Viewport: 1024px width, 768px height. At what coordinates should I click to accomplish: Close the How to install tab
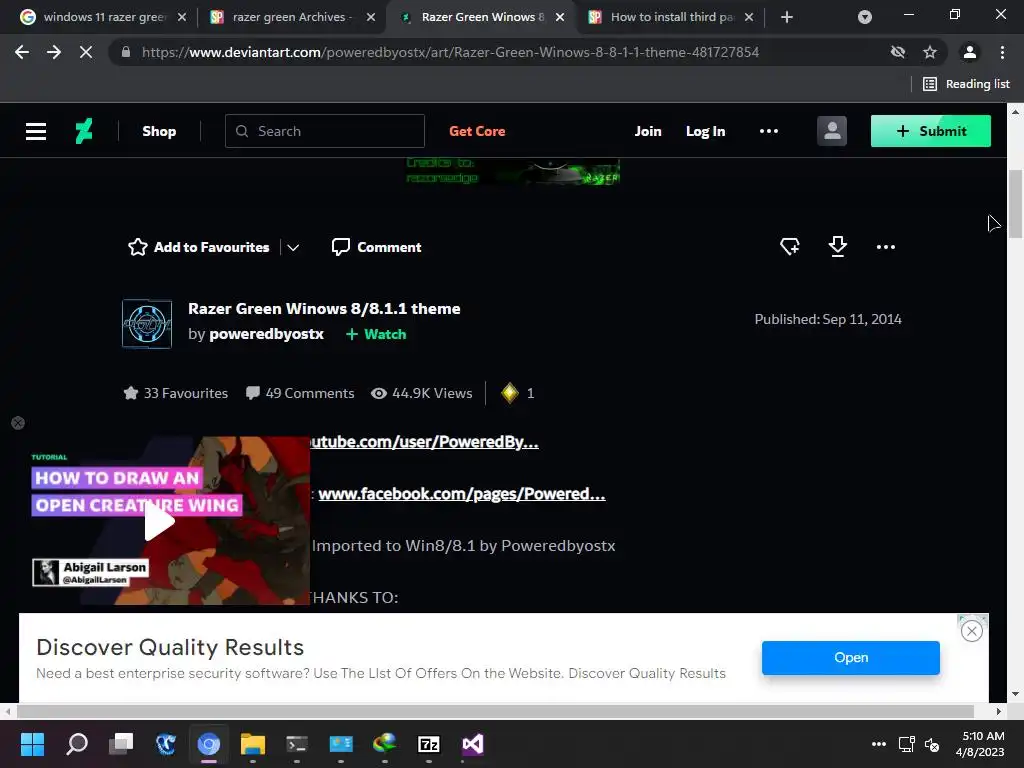click(749, 17)
